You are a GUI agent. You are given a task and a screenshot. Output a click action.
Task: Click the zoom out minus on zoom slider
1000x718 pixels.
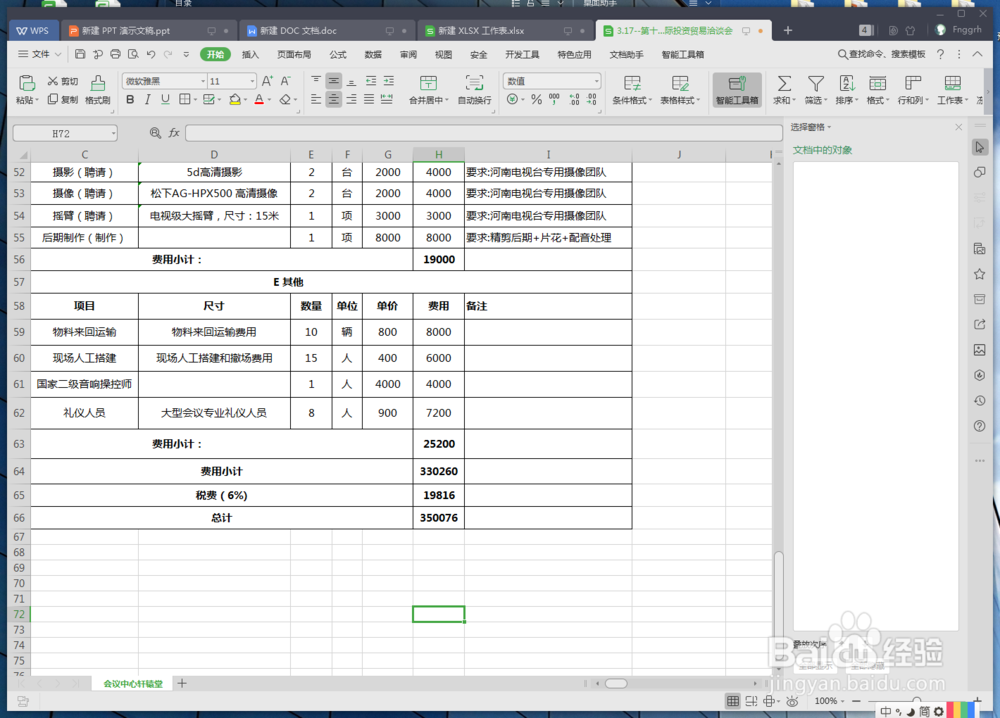tap(857, 701)
